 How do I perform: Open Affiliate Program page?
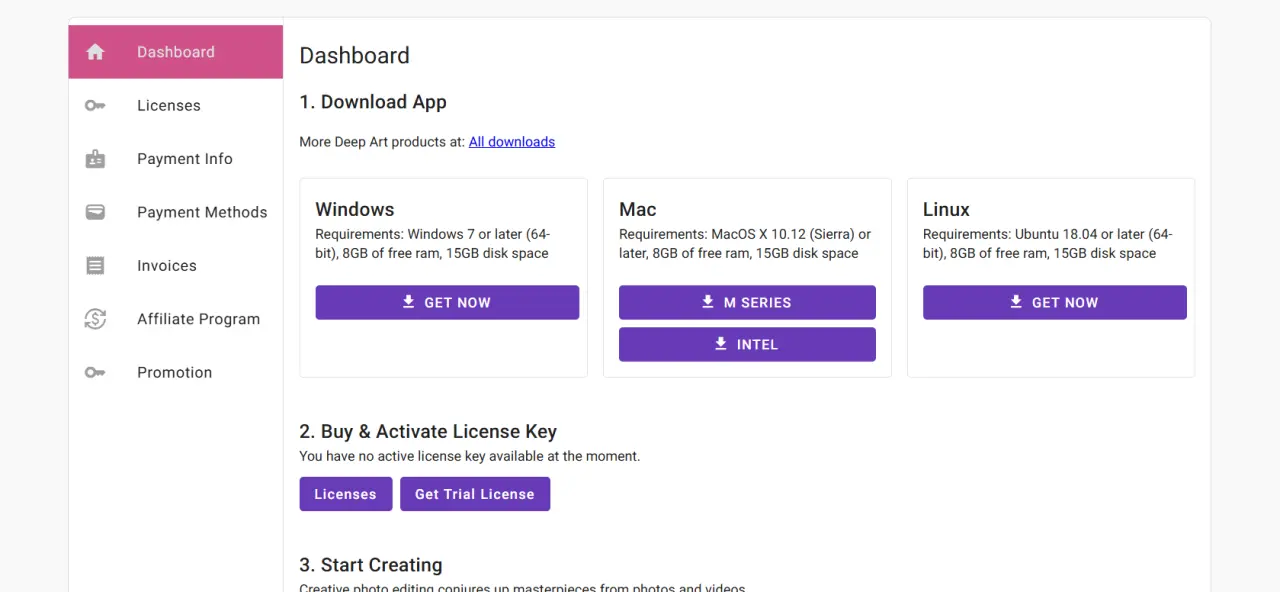click(x=176, y=319)
